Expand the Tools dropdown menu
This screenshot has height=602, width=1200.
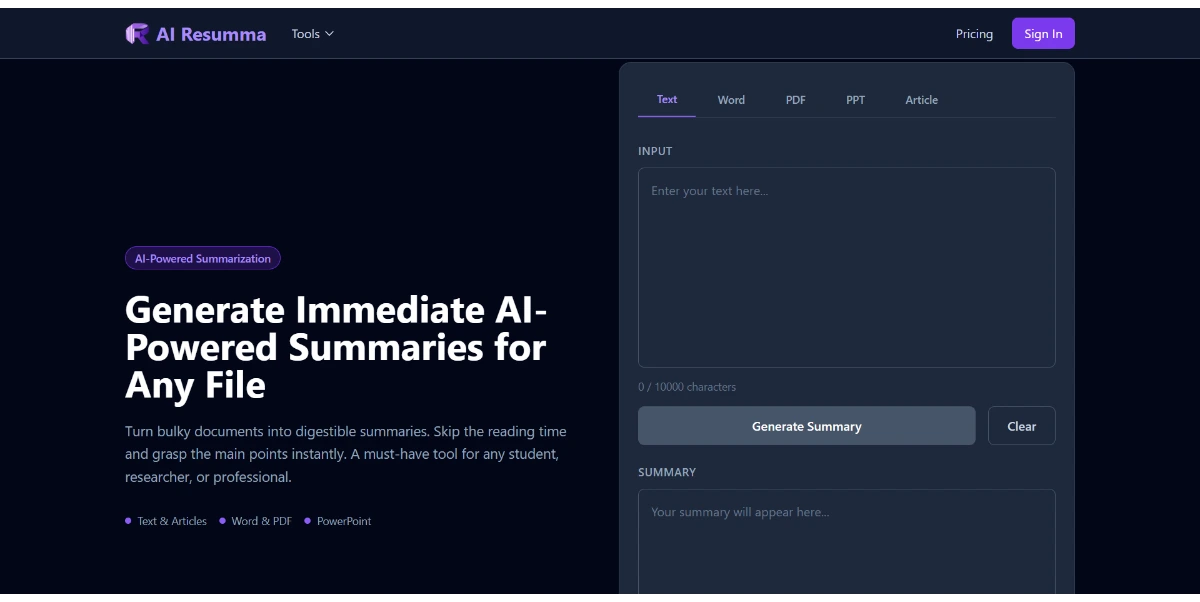pyautogui.click(x=312, y=34)
